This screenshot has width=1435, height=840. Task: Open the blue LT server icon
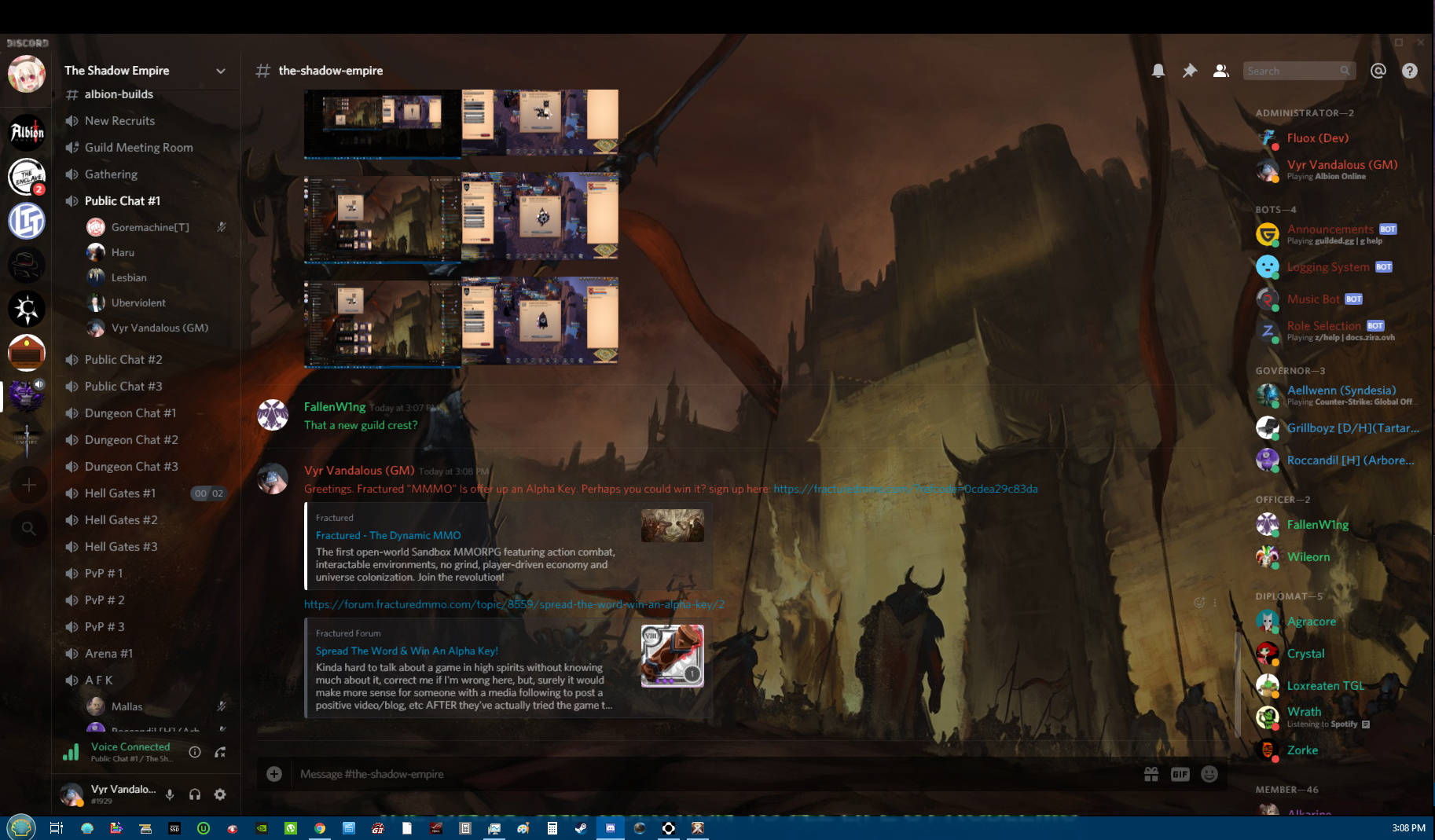27,221
